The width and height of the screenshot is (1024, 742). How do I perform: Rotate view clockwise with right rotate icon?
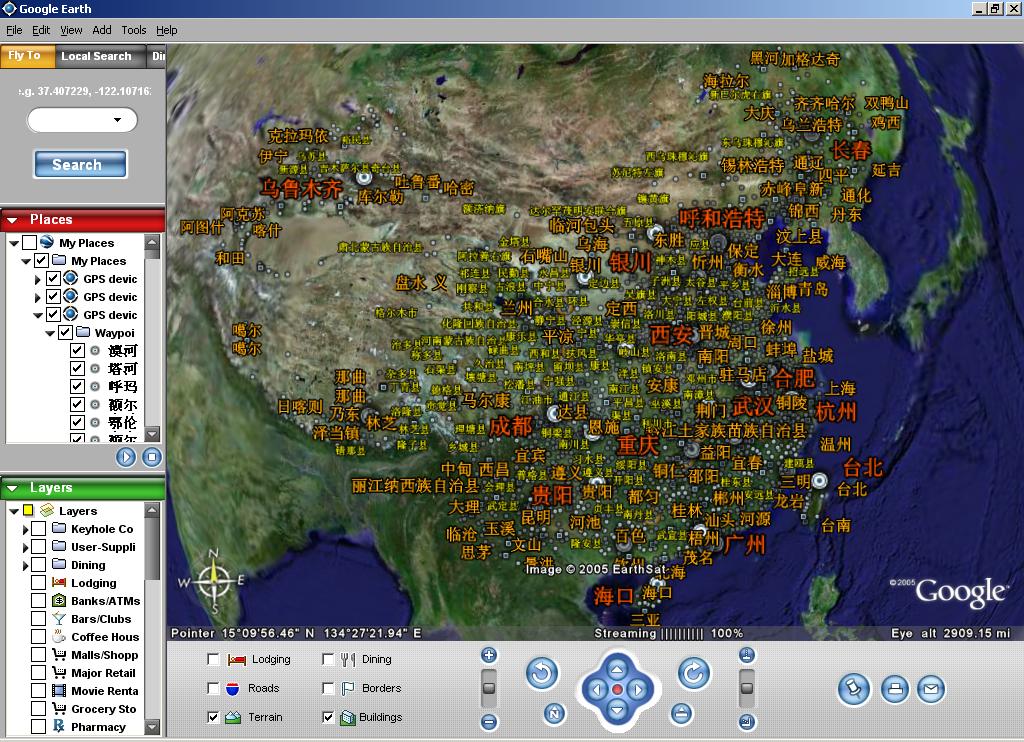coord(693,674)
